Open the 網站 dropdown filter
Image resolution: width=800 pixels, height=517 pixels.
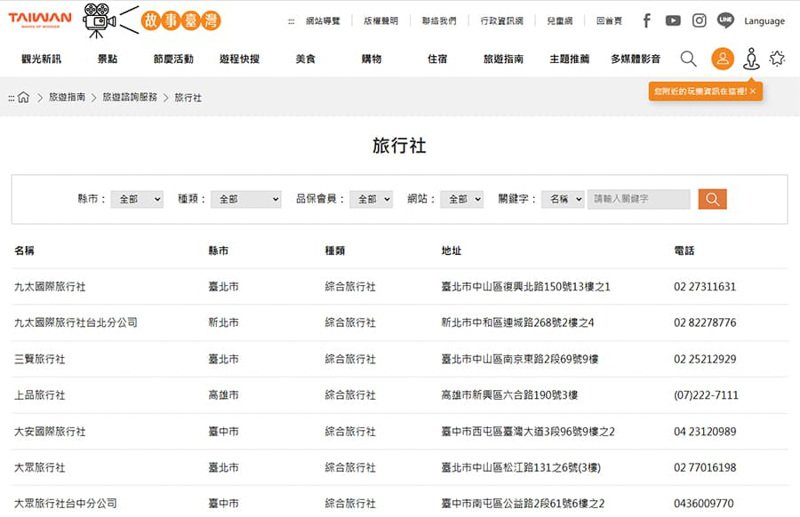click(462, 199)
